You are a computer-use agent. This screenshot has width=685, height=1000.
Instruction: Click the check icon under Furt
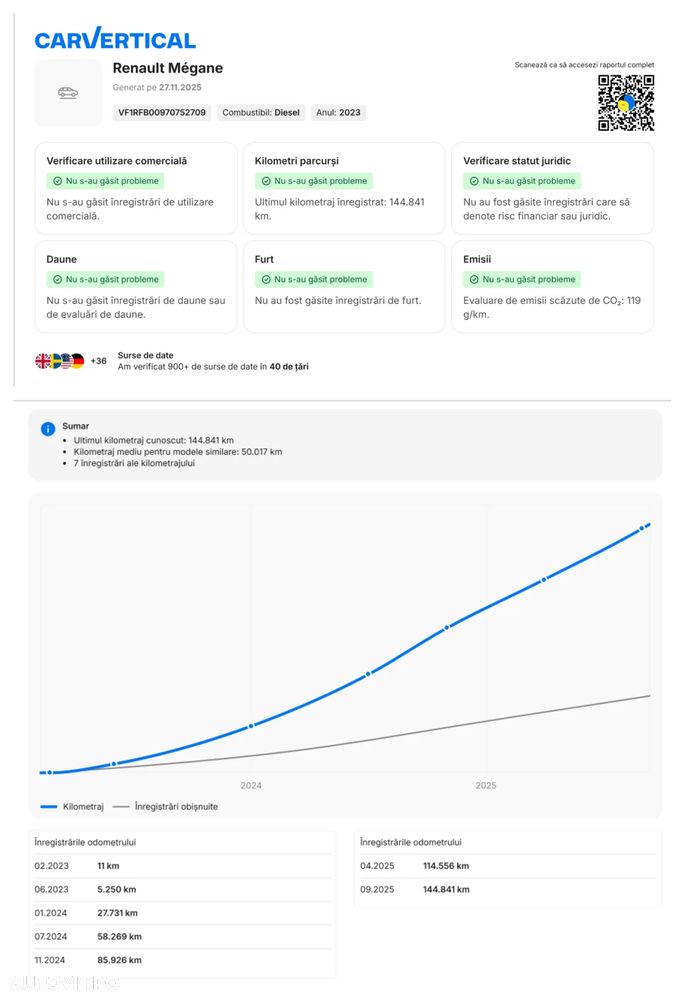[x=265, y=280]
